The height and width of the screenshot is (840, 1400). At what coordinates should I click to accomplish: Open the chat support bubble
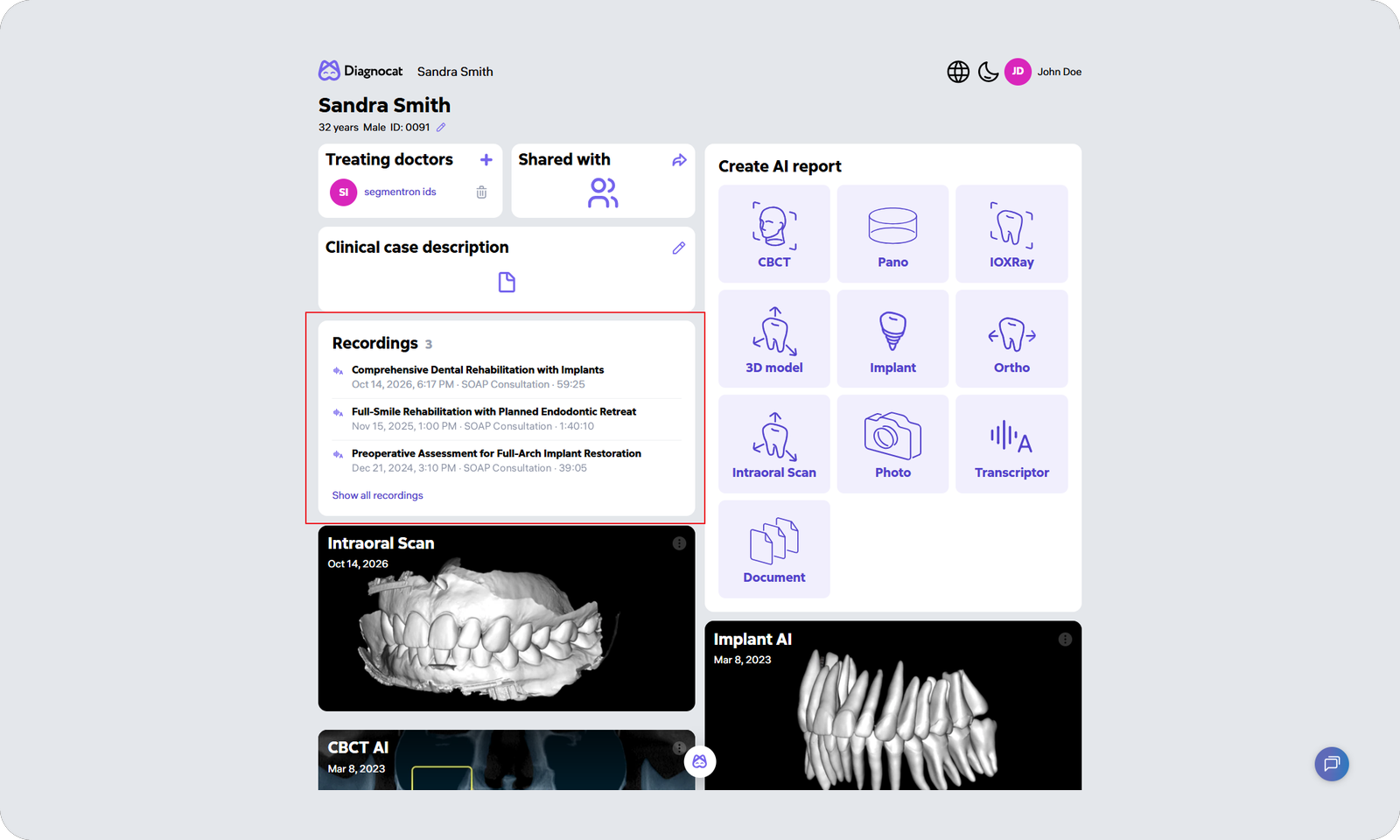(x=1332, y=764)
